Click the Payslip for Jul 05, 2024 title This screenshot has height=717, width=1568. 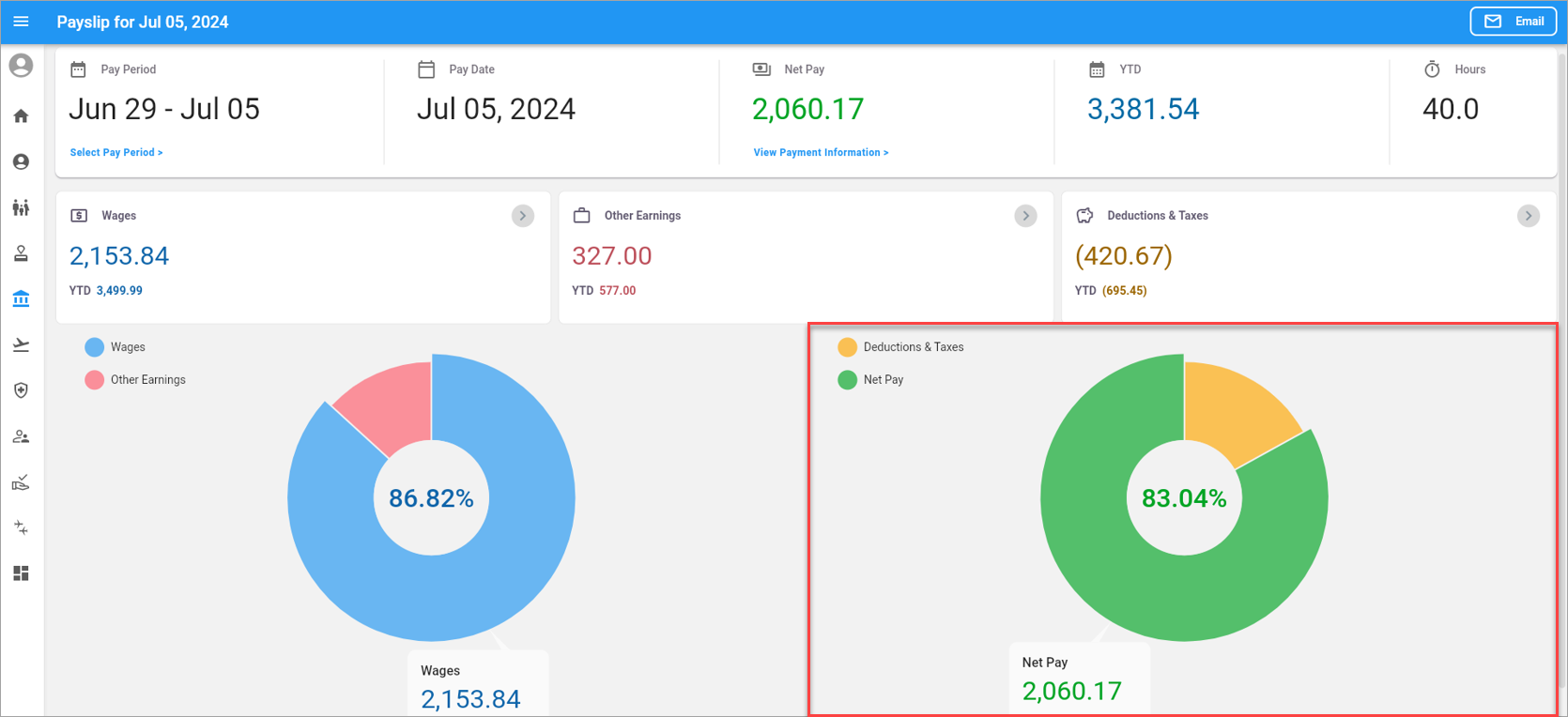[x=143, y=22]
